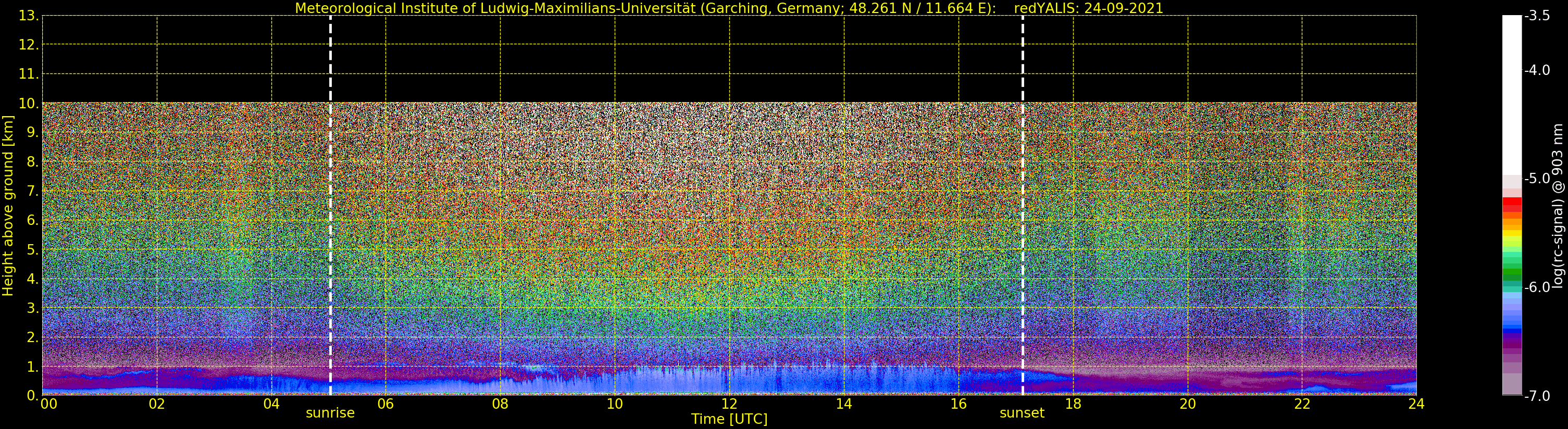Viewport: 1568px width, 429px height.
Task: Click the "-7.0" colorbar tick label
Action: click(1537, 396)
